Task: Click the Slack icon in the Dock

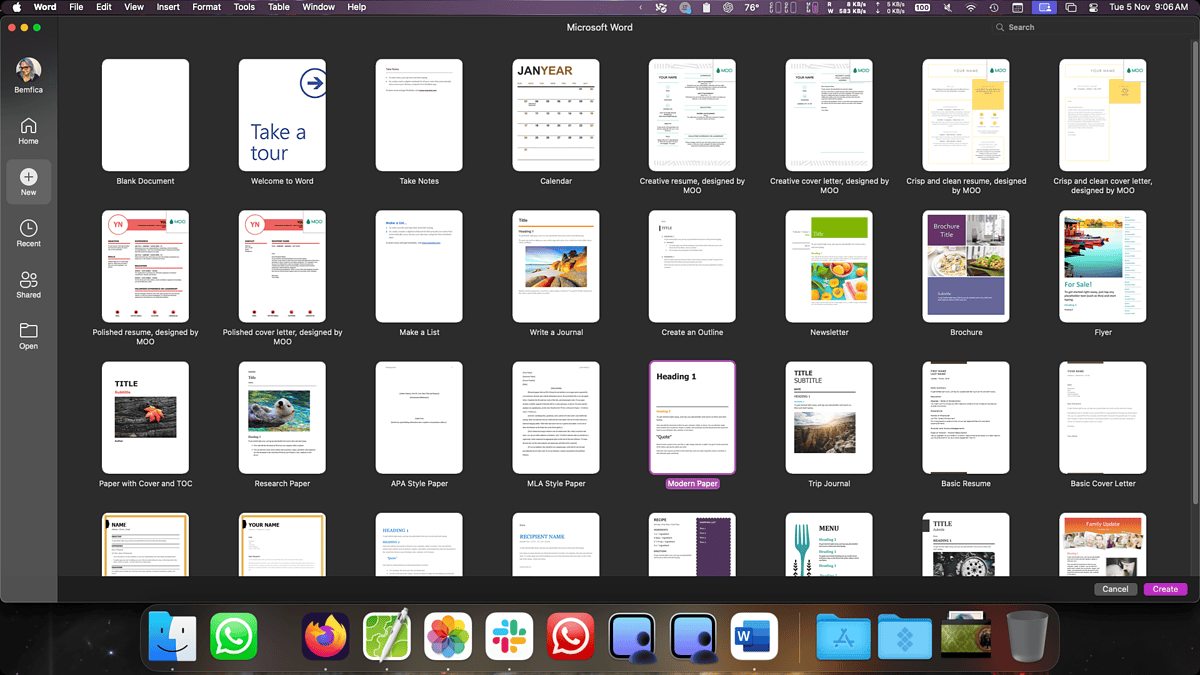Action: (x=509, y=636)
